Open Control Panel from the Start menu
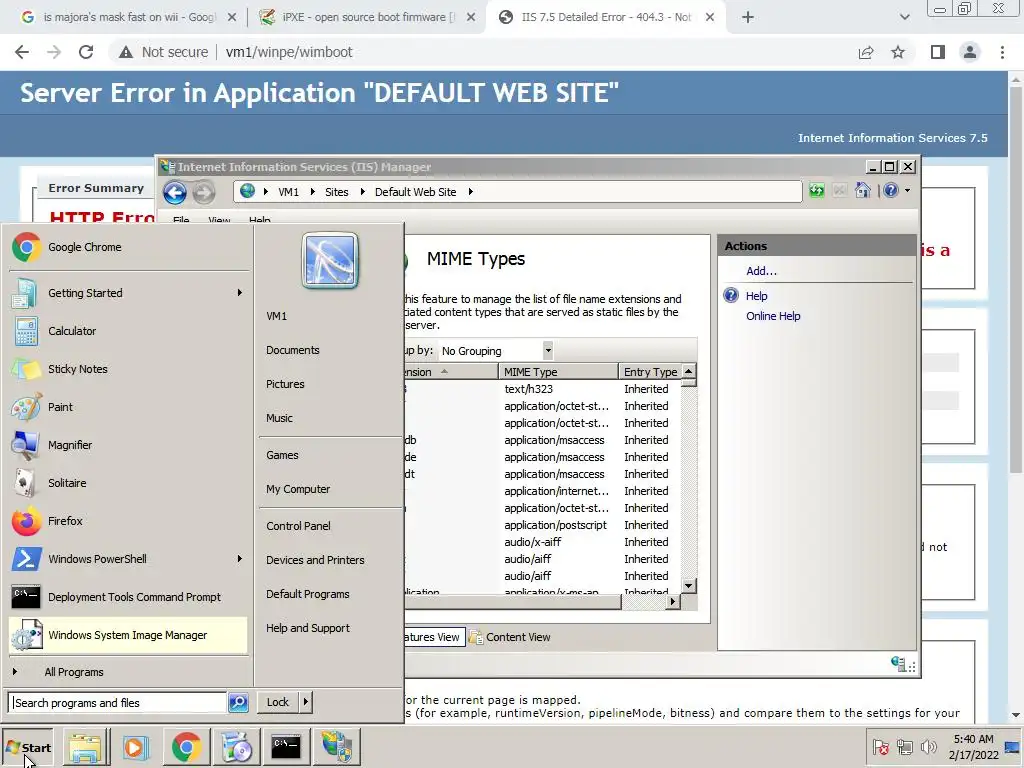 pyautogui.click(x=298, y=526)
